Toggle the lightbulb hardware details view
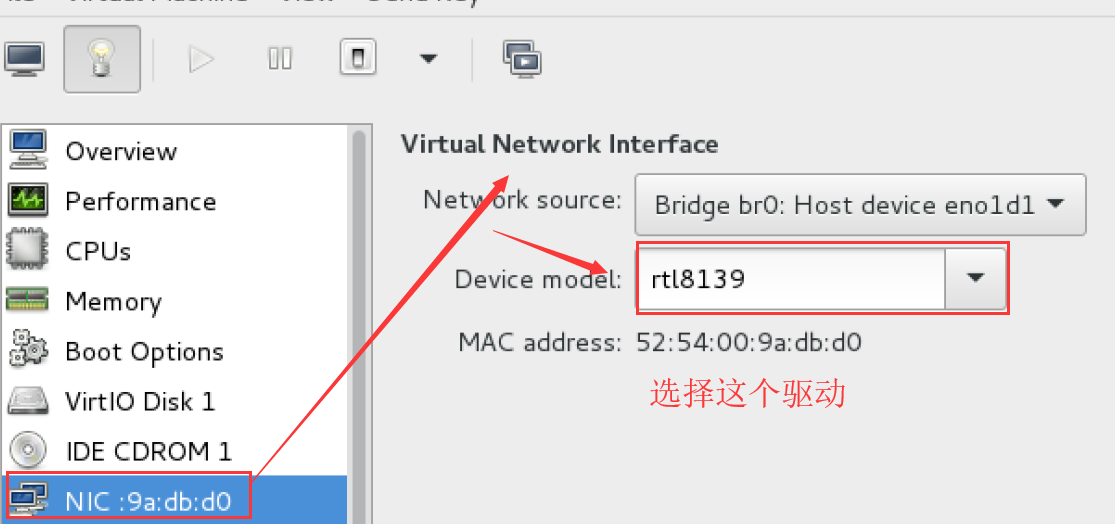 coord(102,59)
